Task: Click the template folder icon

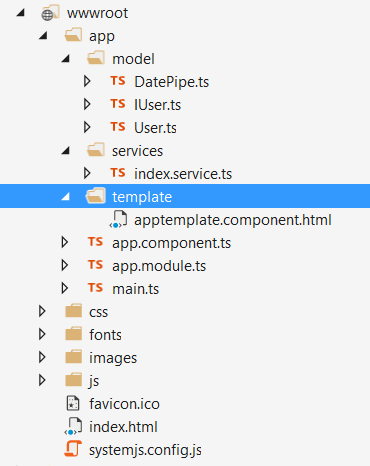Action: pyautogui.click(x=96, y=196)
